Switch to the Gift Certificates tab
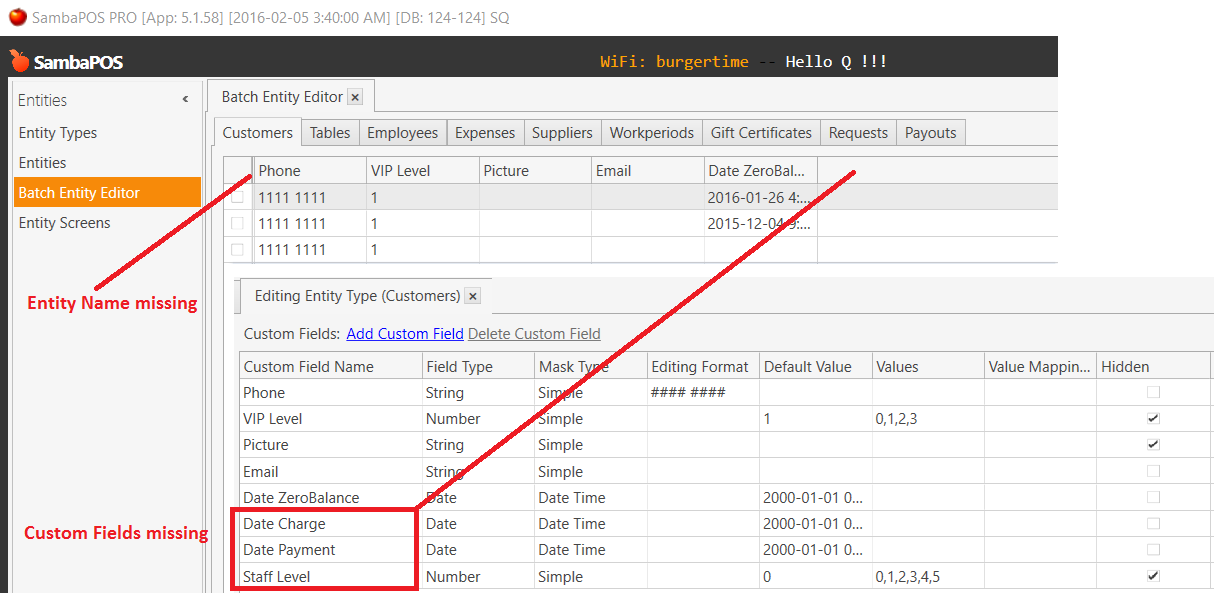Viewport: 1214px width, 593px height. click(761, 133)
